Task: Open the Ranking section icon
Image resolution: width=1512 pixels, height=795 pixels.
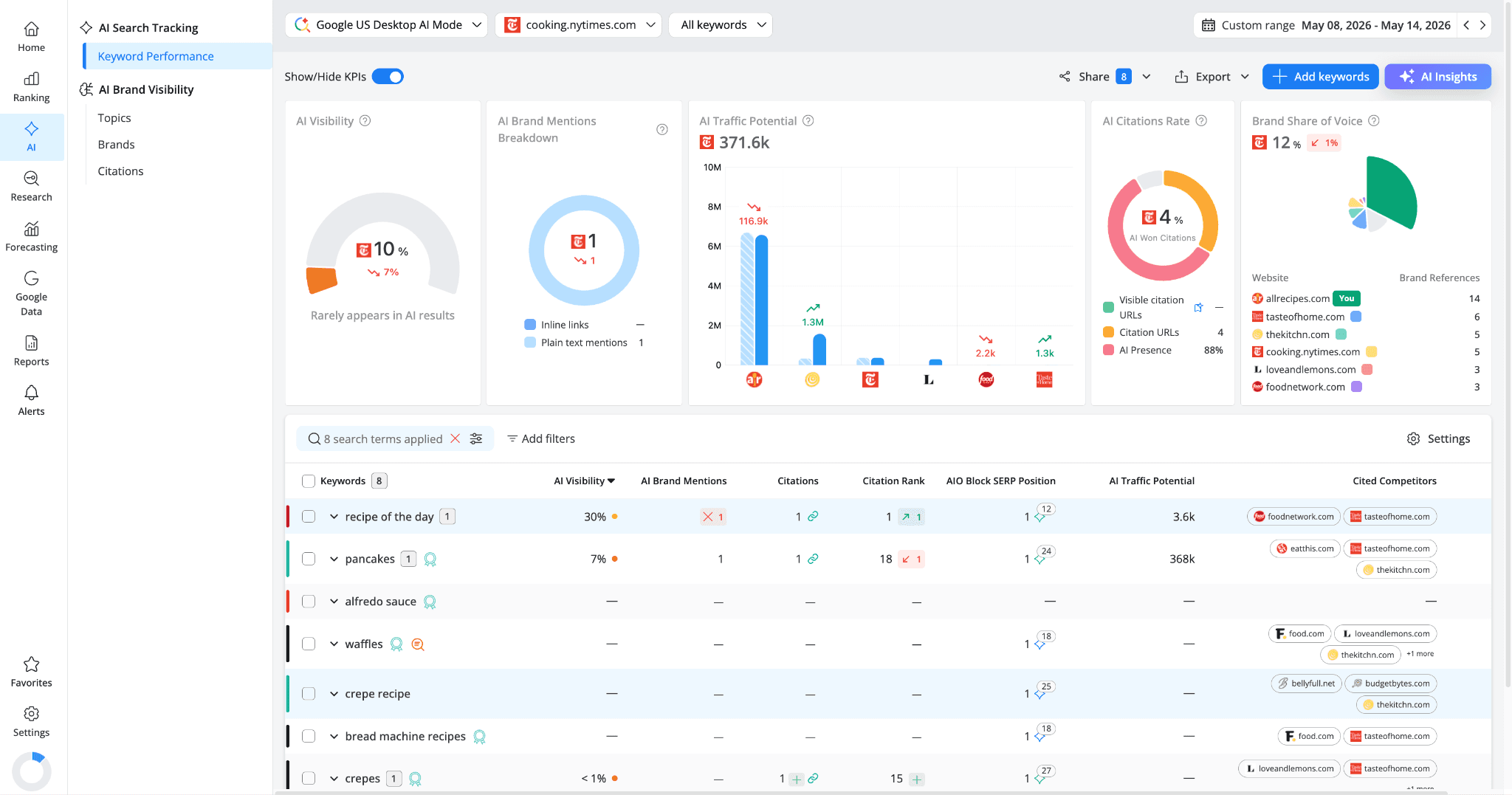Action: 32,79
